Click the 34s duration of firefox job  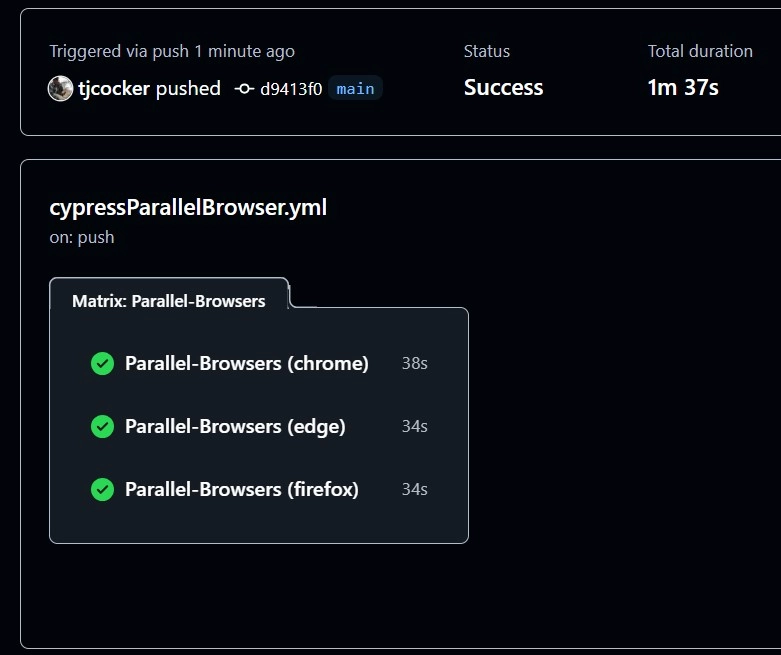(x=414, y=489)
